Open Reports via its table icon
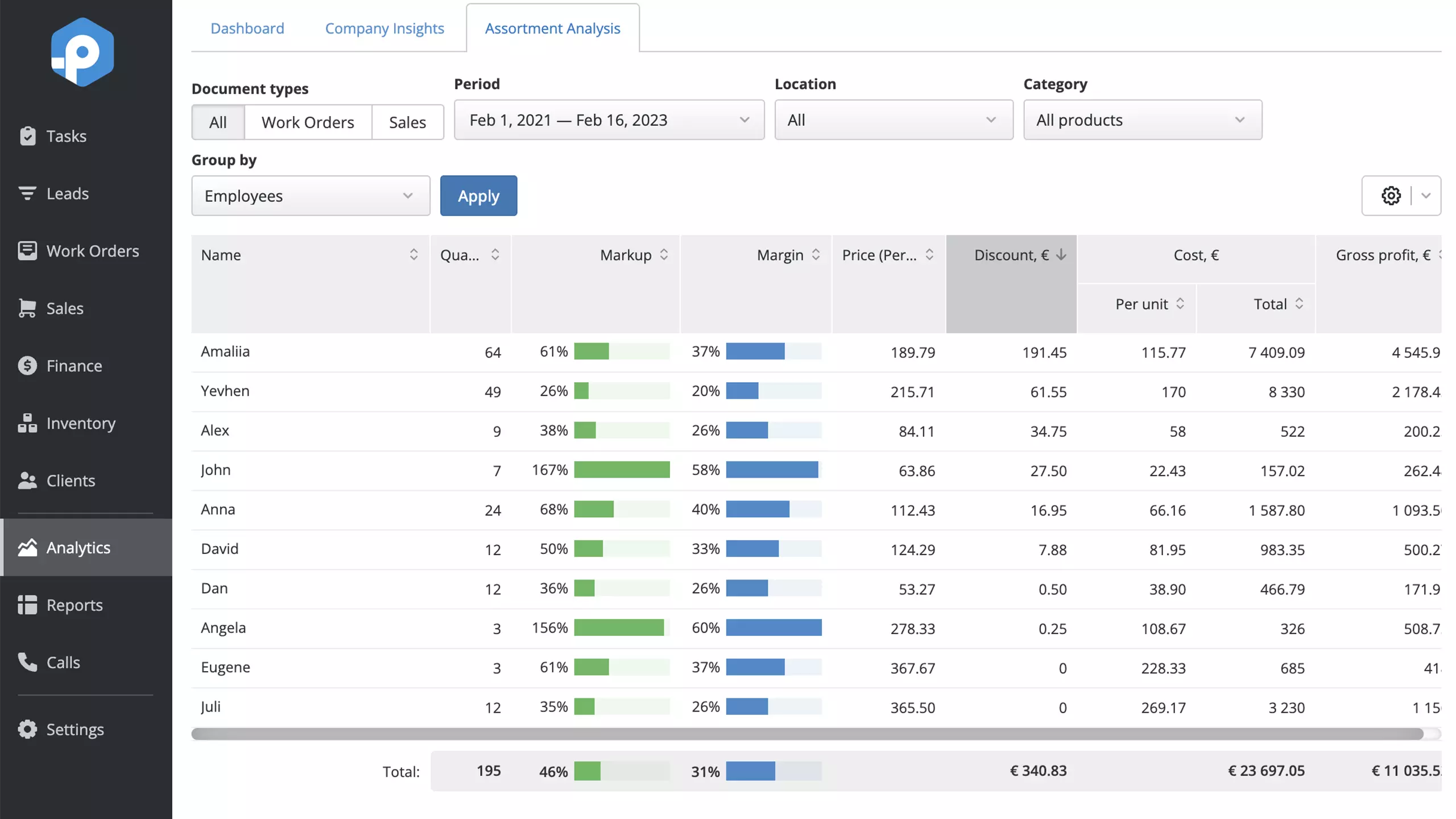The image size is (1456, 819). (x=27, y=605)
